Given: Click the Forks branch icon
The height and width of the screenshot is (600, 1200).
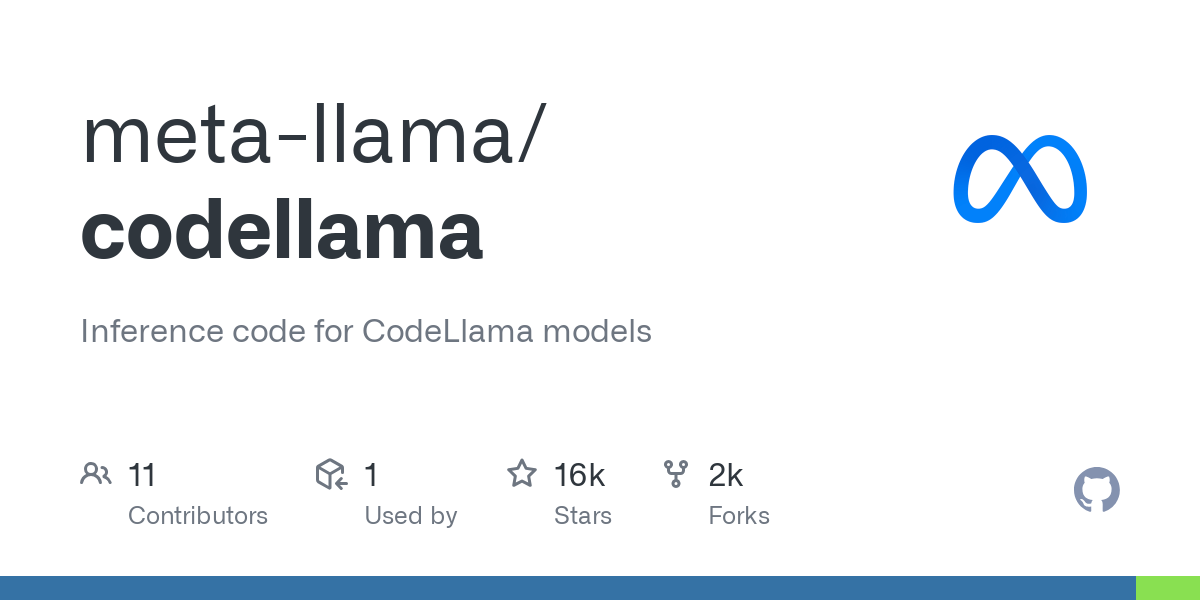Looking at the screenshot, I should 676,474.
